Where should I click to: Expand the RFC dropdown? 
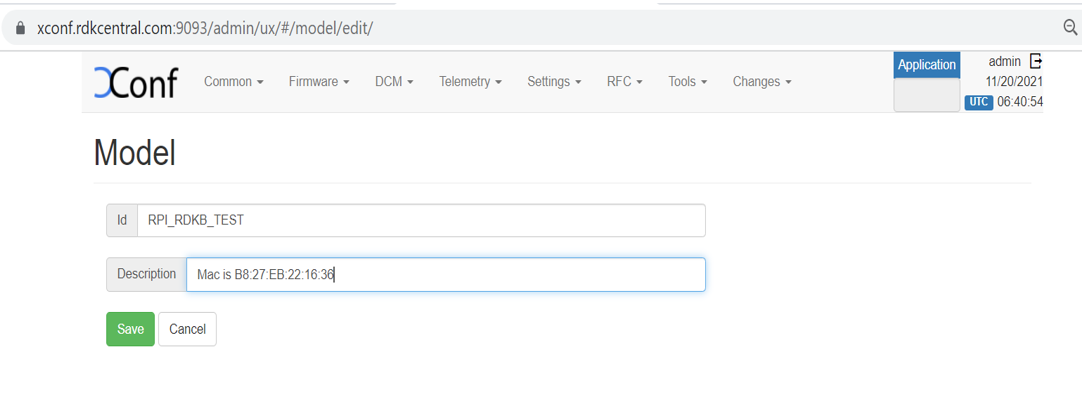click(624, 82)
